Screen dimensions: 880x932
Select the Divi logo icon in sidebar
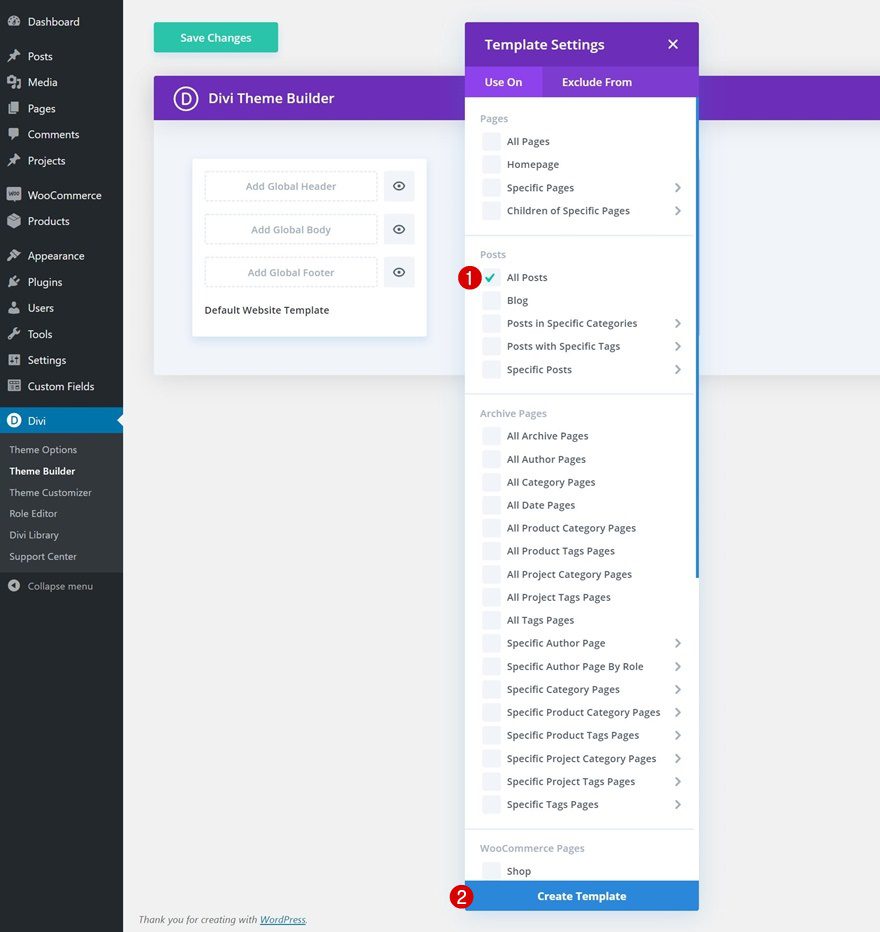coord(13,420)
